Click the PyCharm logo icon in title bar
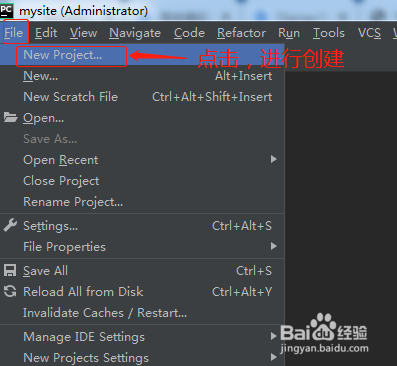The height and width of the screenshot is (366, 397). (6, 10)
